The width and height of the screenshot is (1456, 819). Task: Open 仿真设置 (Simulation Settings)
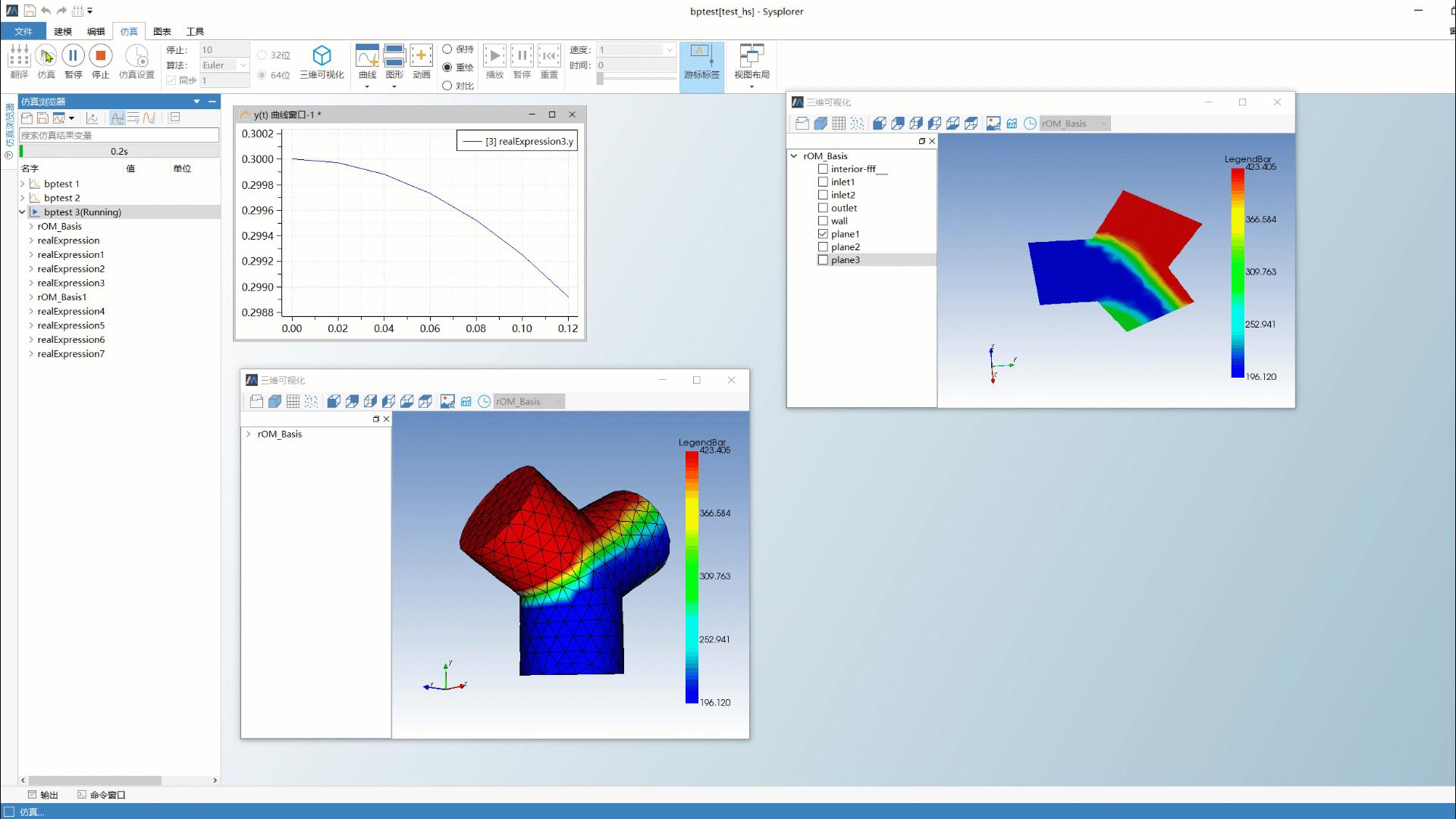(x=136, y=58)
